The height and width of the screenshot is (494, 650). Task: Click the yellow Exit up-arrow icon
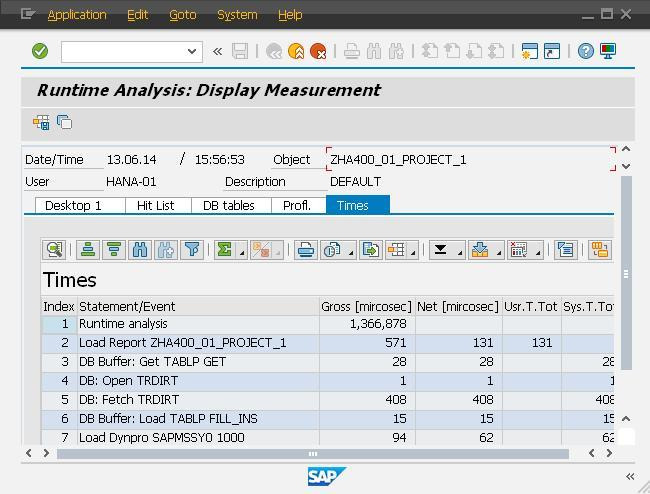296,51
